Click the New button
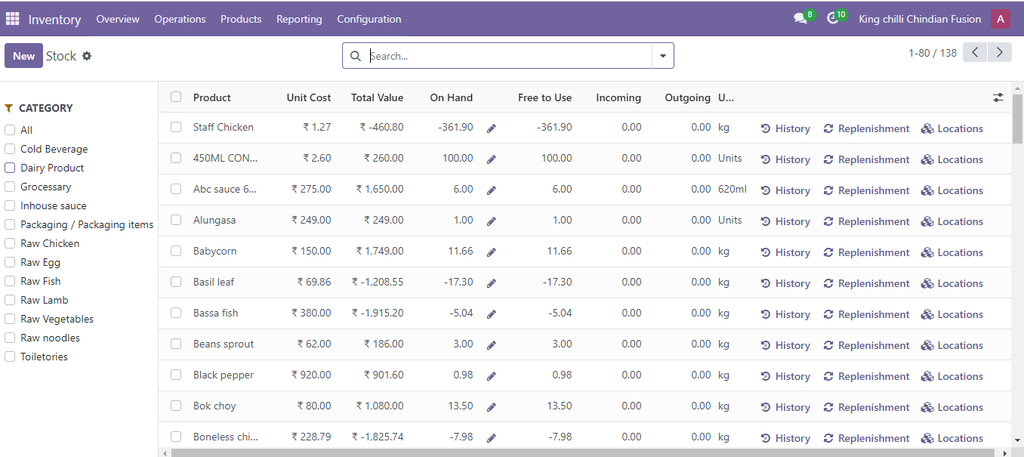Screen dimensions: 1024x457 24,55
